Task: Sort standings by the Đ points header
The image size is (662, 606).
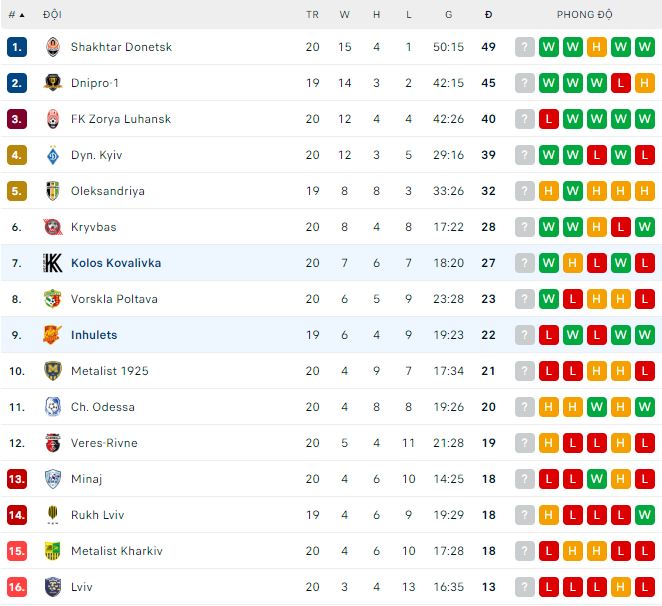Action: pyautogui.click(x=488, y=15)
